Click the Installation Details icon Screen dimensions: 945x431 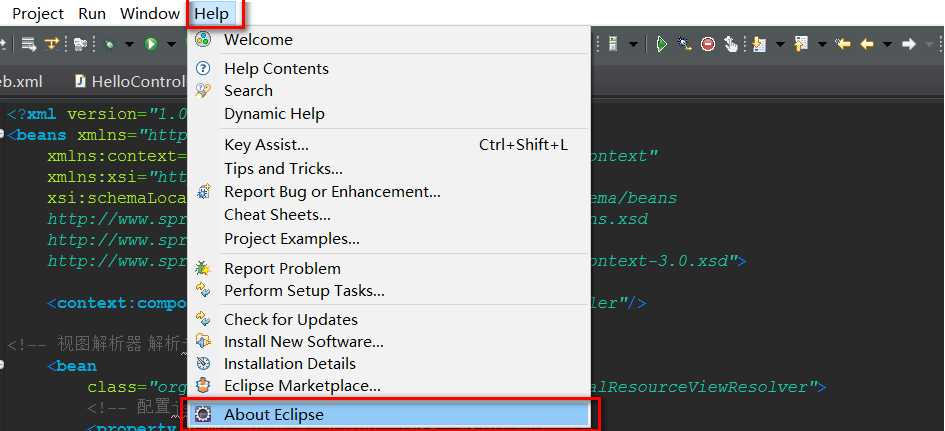204,363
